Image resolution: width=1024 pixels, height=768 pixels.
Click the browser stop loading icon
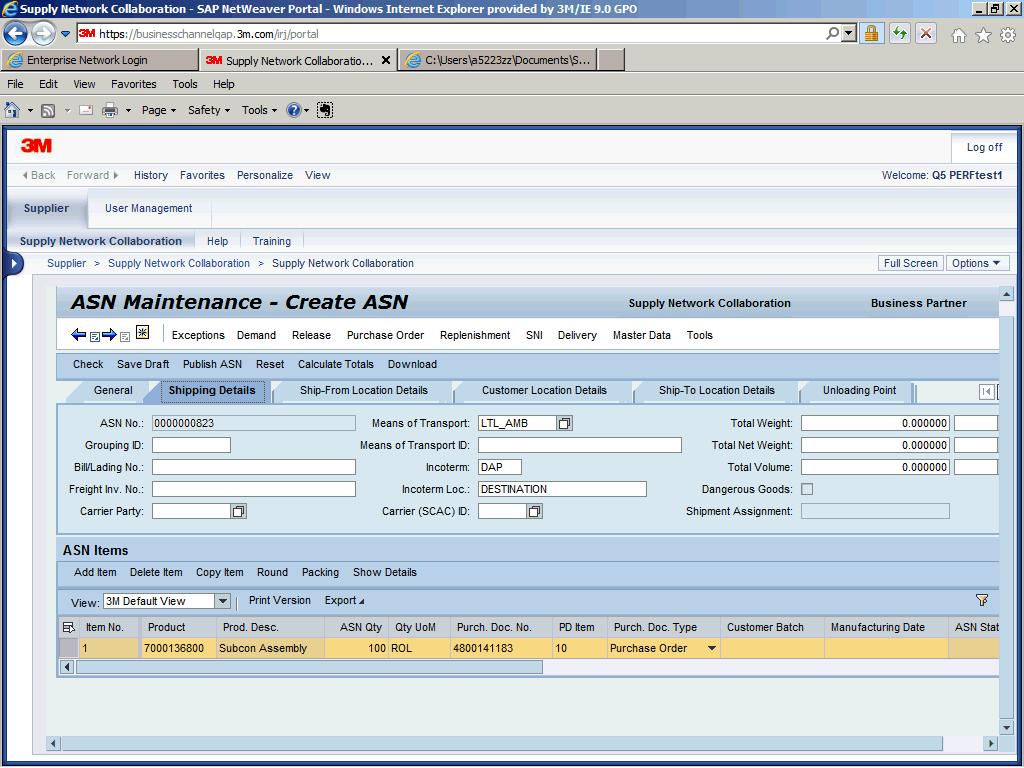926,33
